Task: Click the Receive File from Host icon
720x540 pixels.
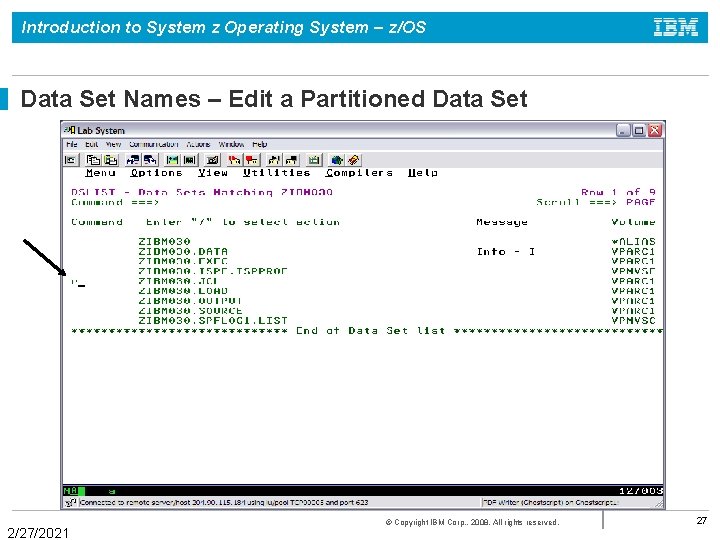Action: tap(150, 160)
